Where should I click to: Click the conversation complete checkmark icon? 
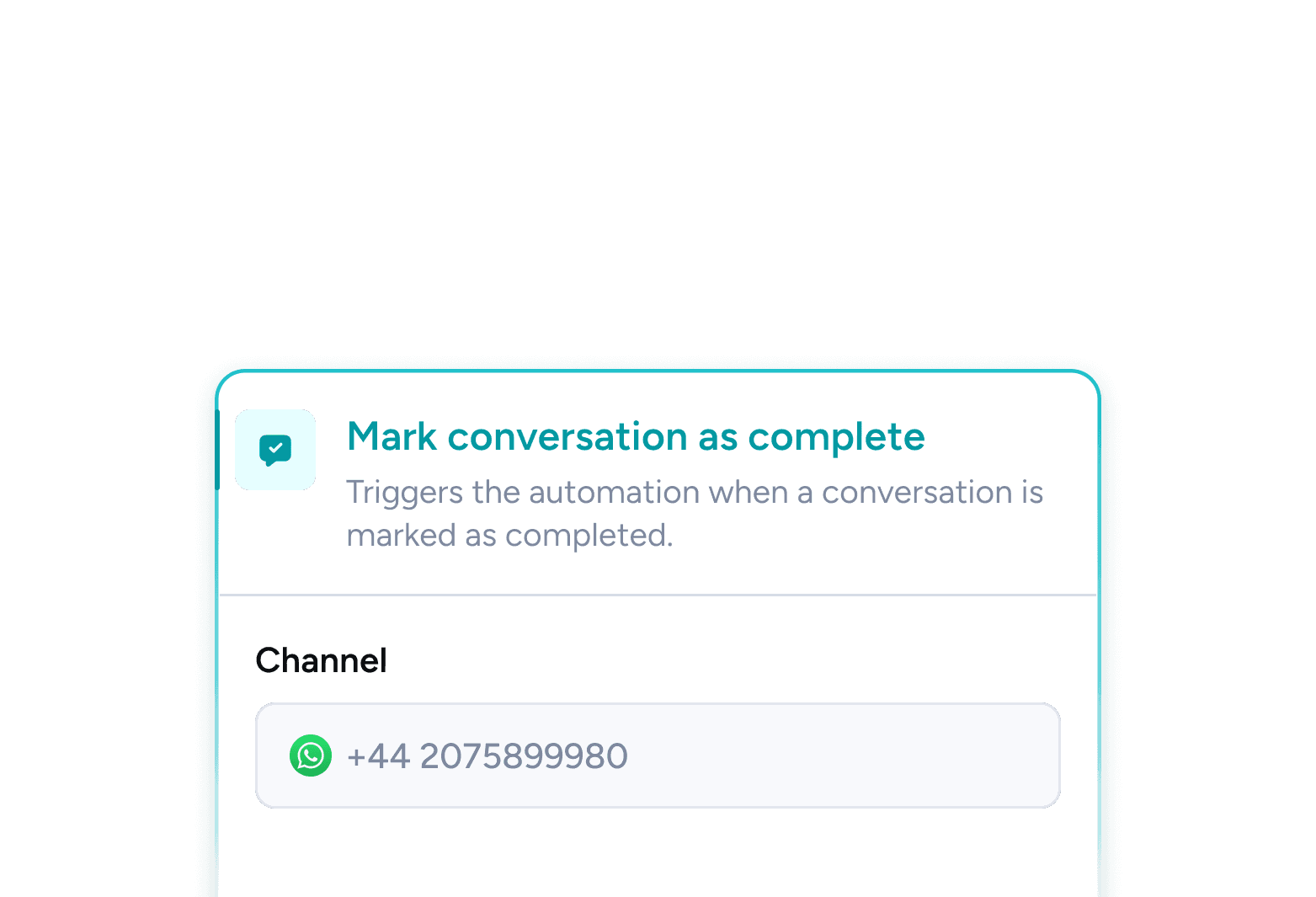pos(275,450)
